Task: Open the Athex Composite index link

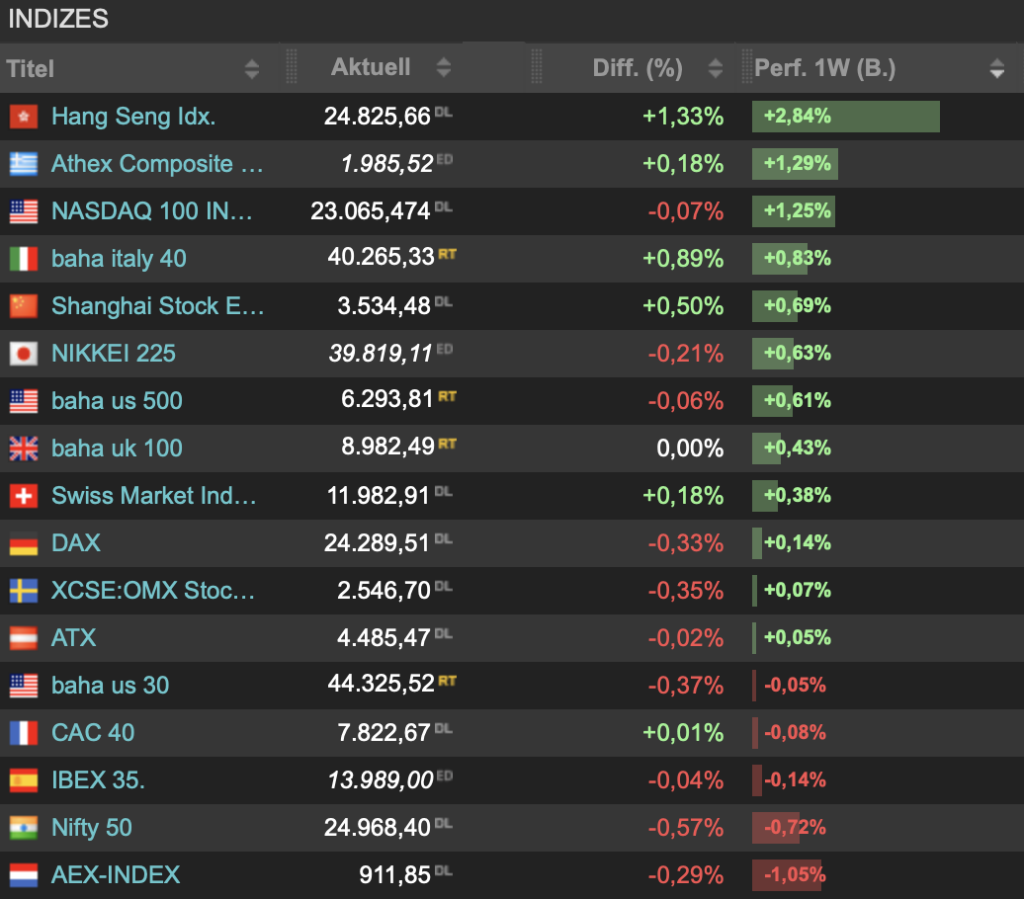Action: pos(157,164)
